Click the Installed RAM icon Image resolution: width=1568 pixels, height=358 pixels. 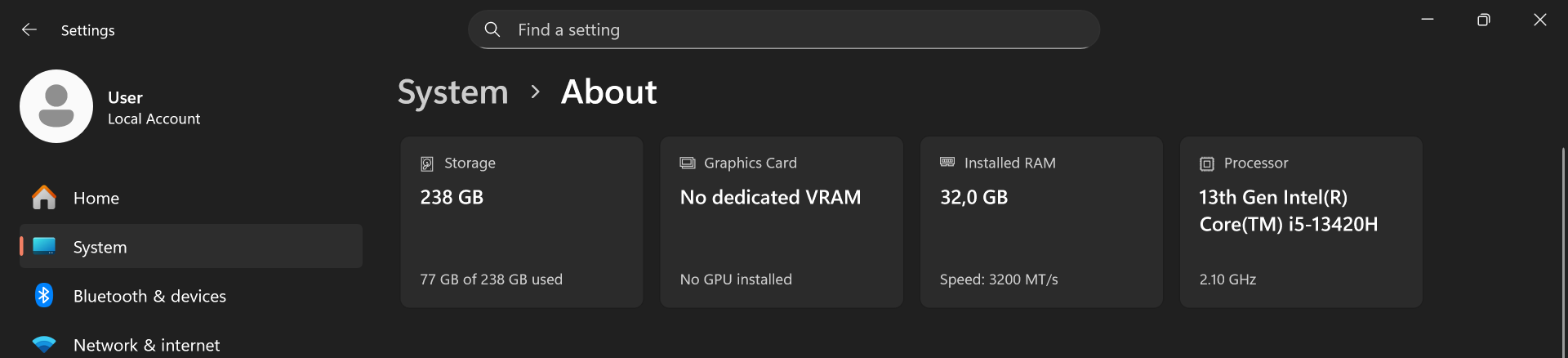pos(947,163)
